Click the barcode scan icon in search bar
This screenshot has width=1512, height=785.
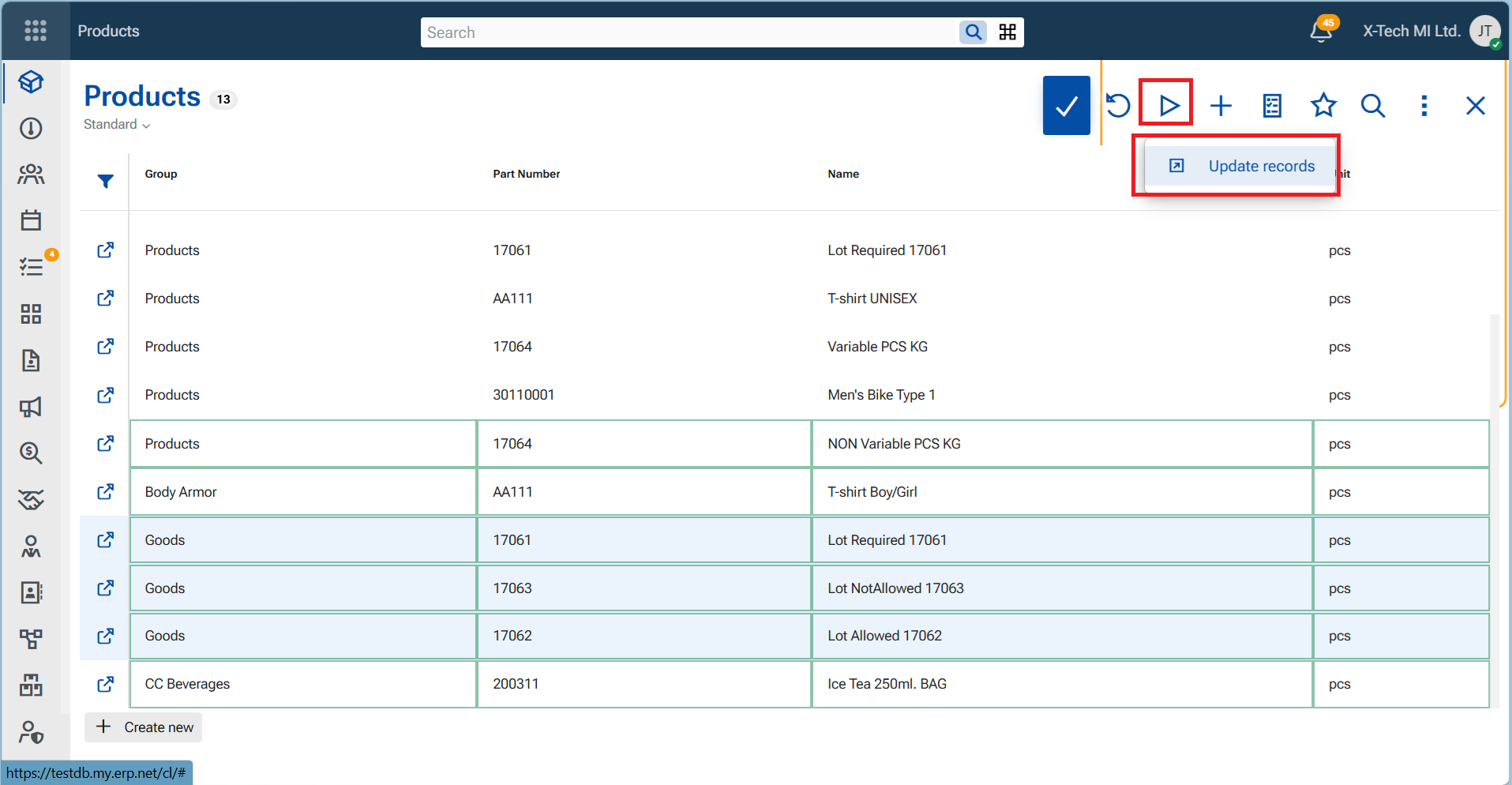(1007, 32)
